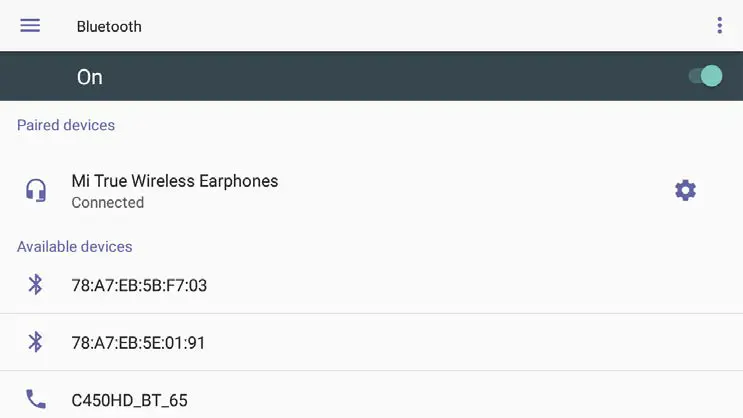Click the Available devices section header
The width and height of the screenshot is (743, 418).
[75, 247]
